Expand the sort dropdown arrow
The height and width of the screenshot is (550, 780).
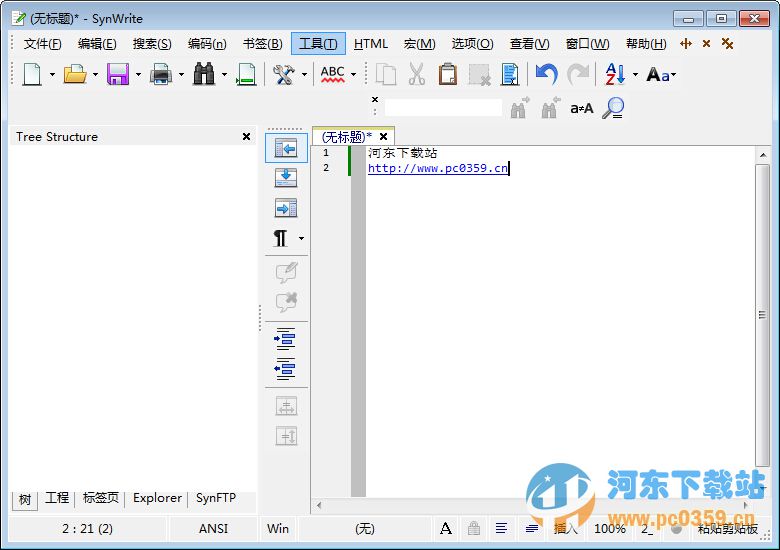635,75
